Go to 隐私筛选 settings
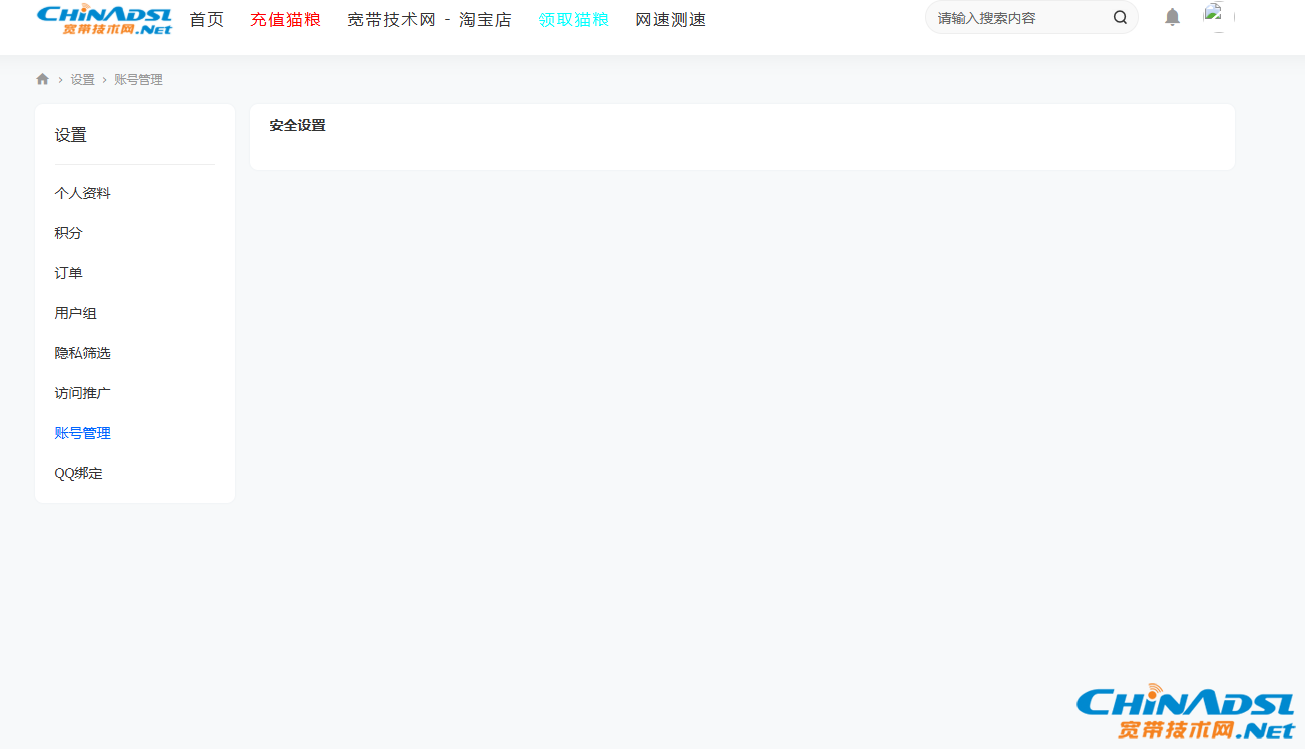Screen dimensions: 1305x749 (x=83, y=353)
